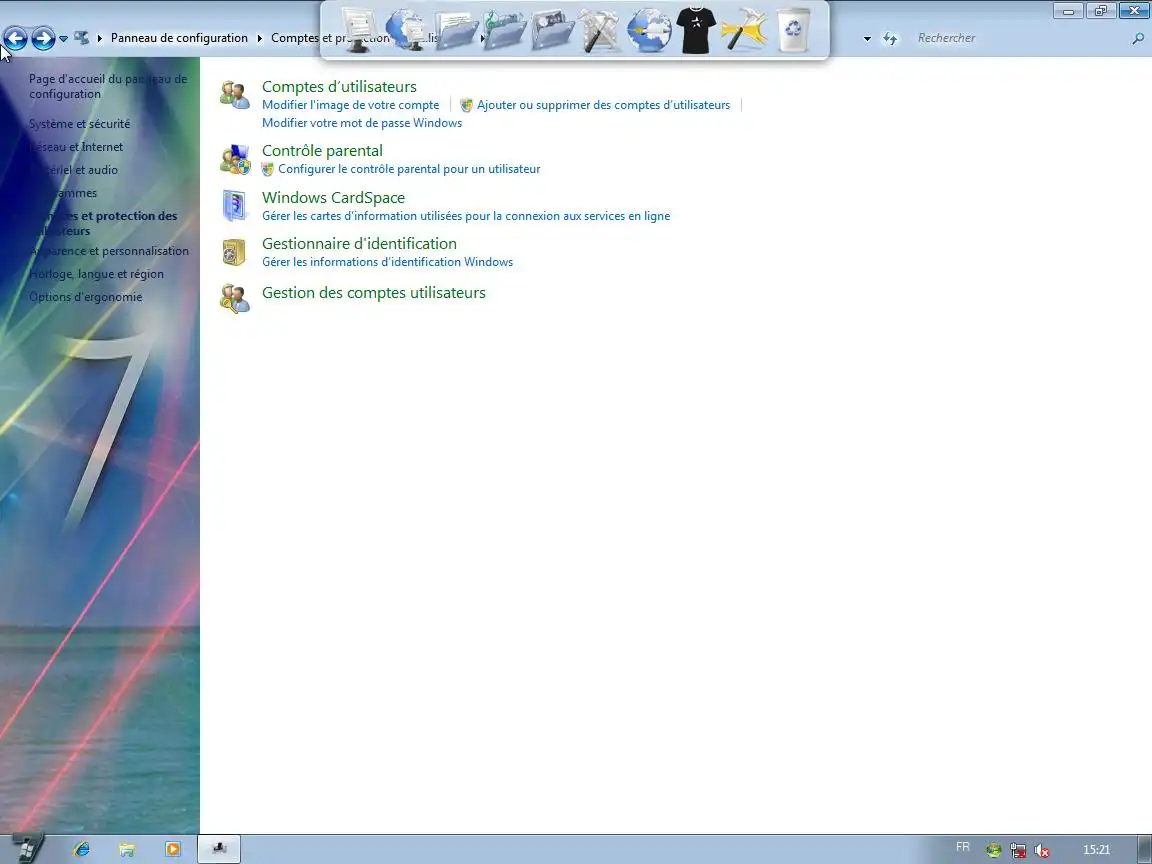This screenshot has height=864, width=1152.
Task: Open Apparence et personnalisation category
Action: click(x=109, y=251)
